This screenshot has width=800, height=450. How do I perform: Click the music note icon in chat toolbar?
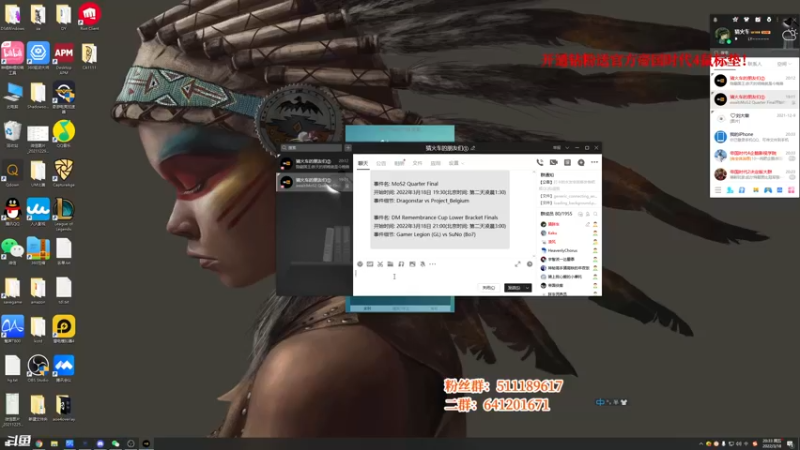tap(402, 264)
